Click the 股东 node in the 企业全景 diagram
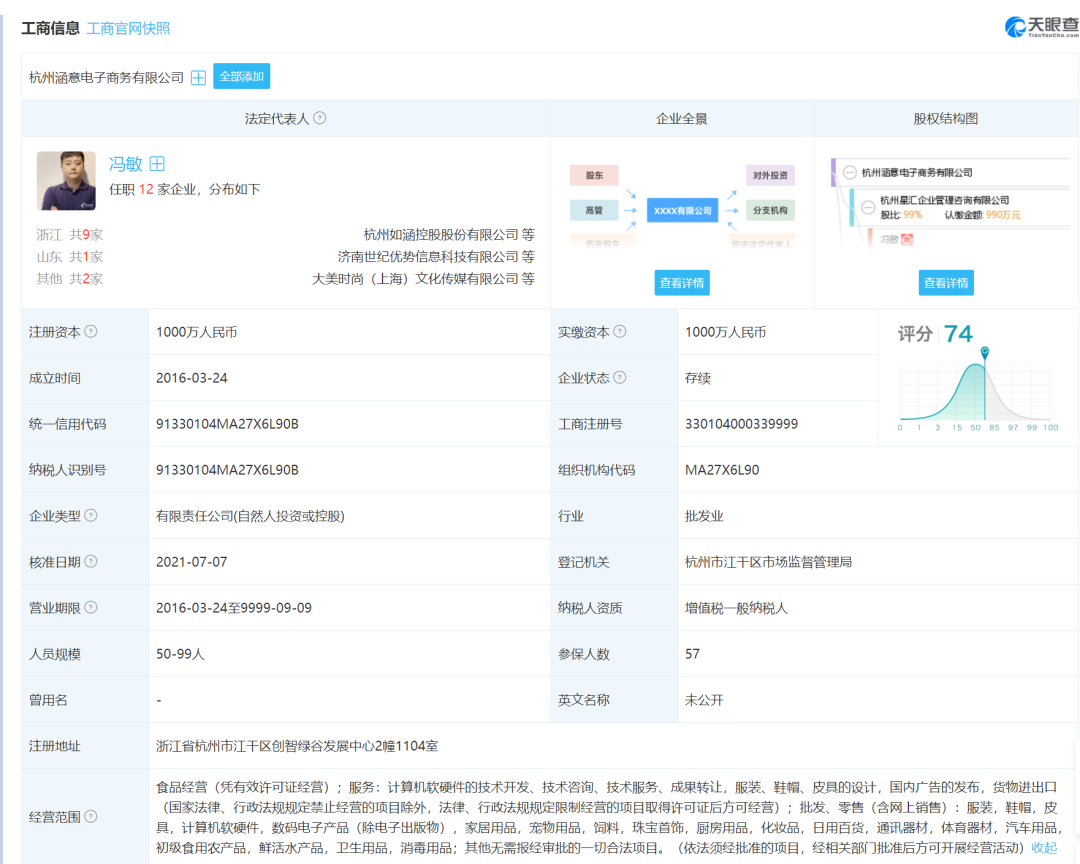The height and width of the screenshot is (864, 1080). [594, 175]
